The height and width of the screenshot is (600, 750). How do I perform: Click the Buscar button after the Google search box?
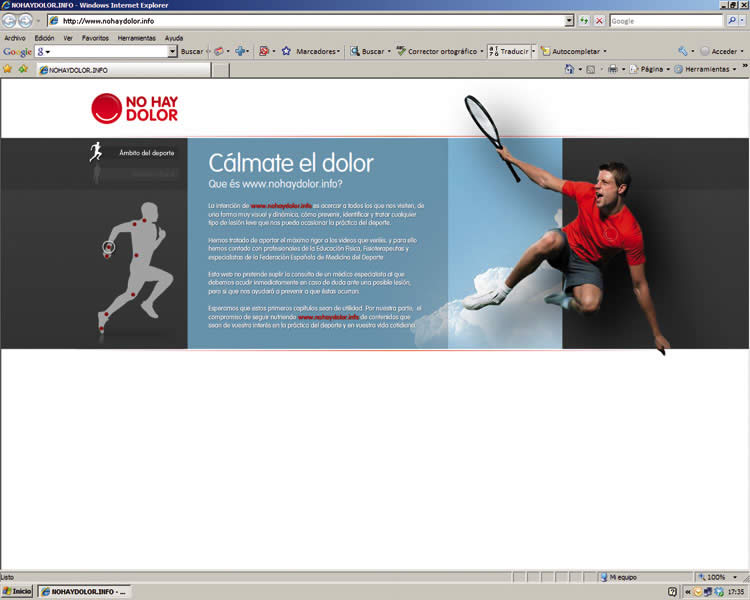[192, 51]
